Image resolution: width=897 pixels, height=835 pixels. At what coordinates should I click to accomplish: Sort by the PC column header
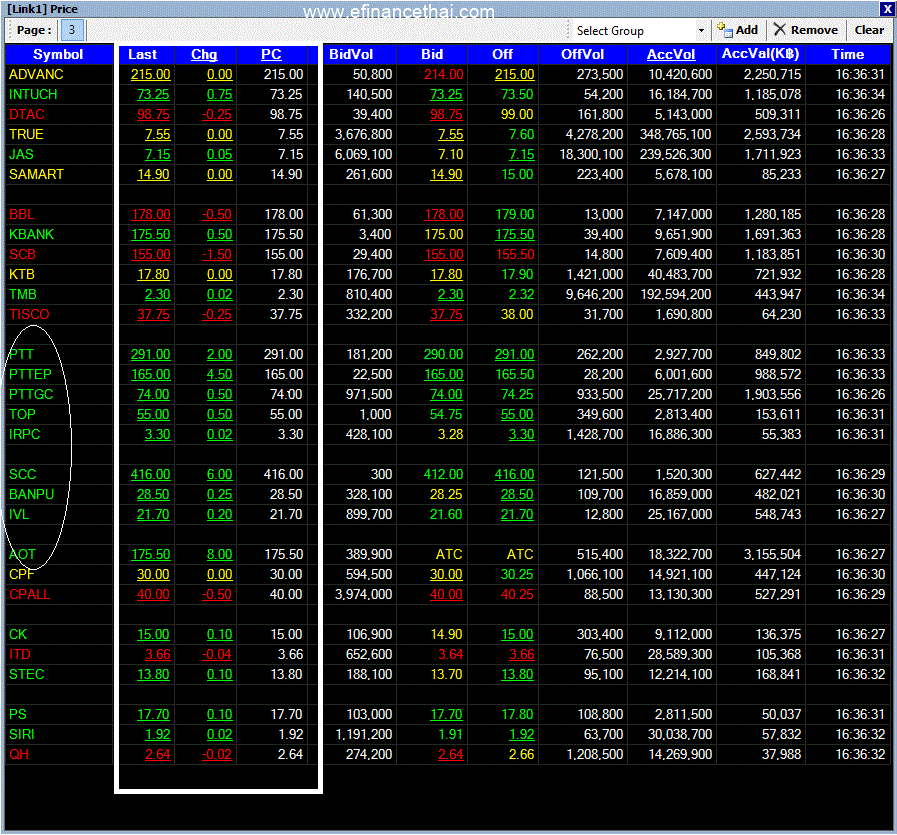(271, 54)
